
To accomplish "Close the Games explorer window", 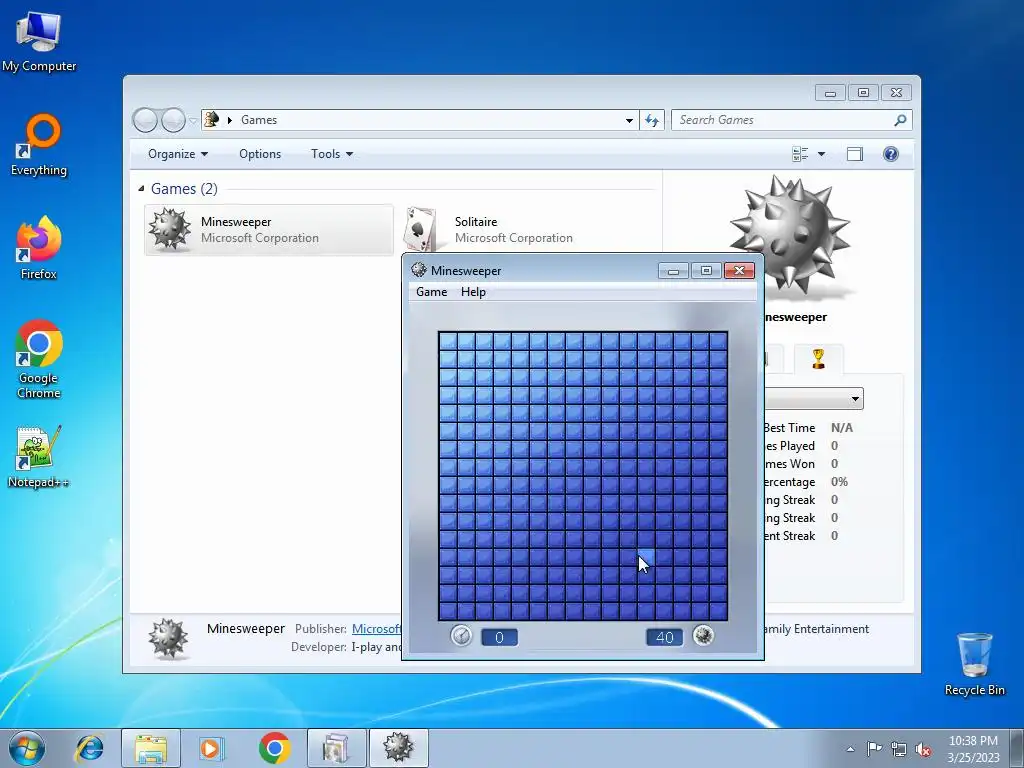I will [x=896, y=93].
